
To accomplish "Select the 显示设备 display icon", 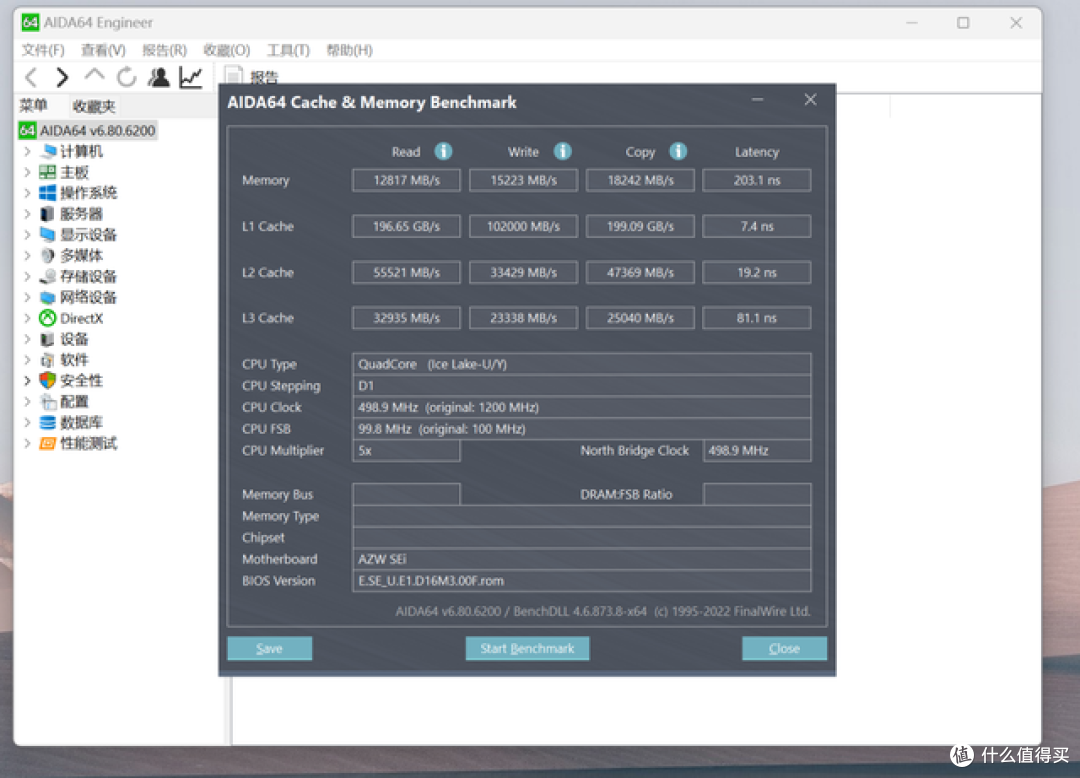I will pos(48,235).
